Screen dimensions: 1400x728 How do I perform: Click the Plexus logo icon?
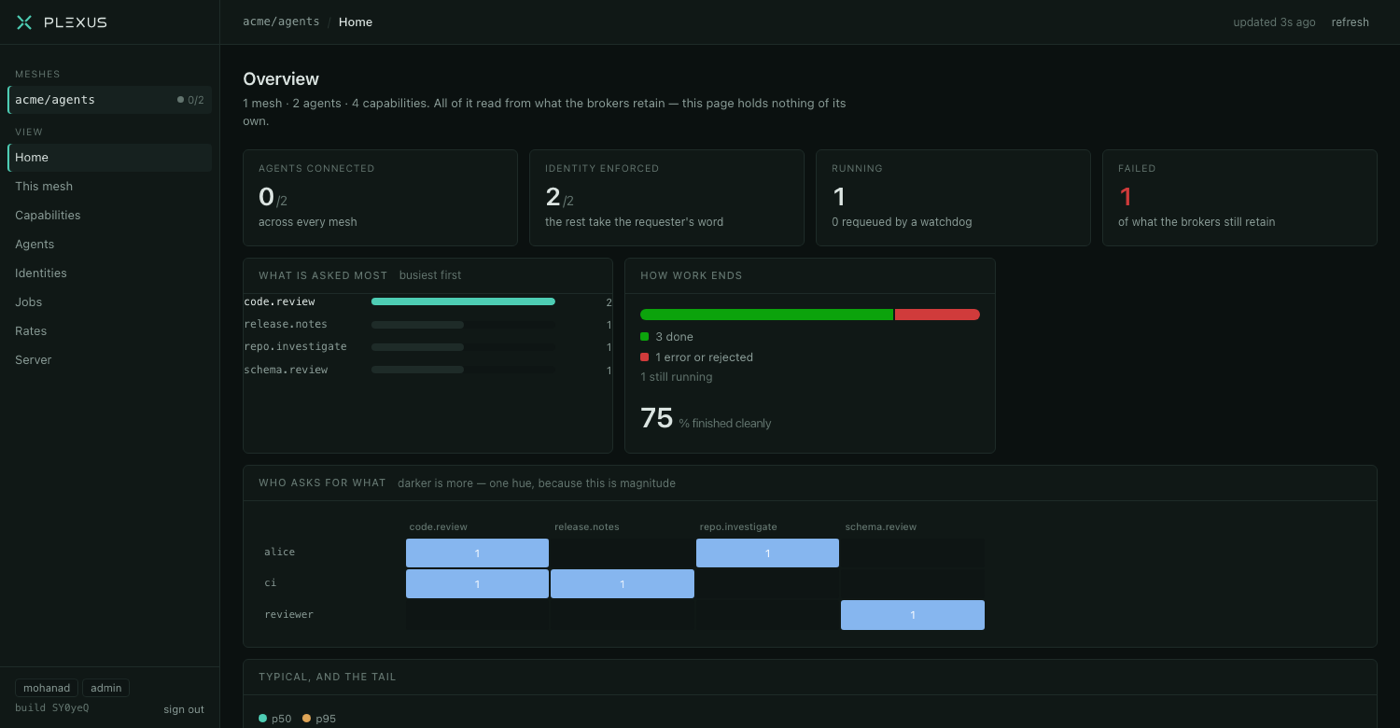click(24, 22)
